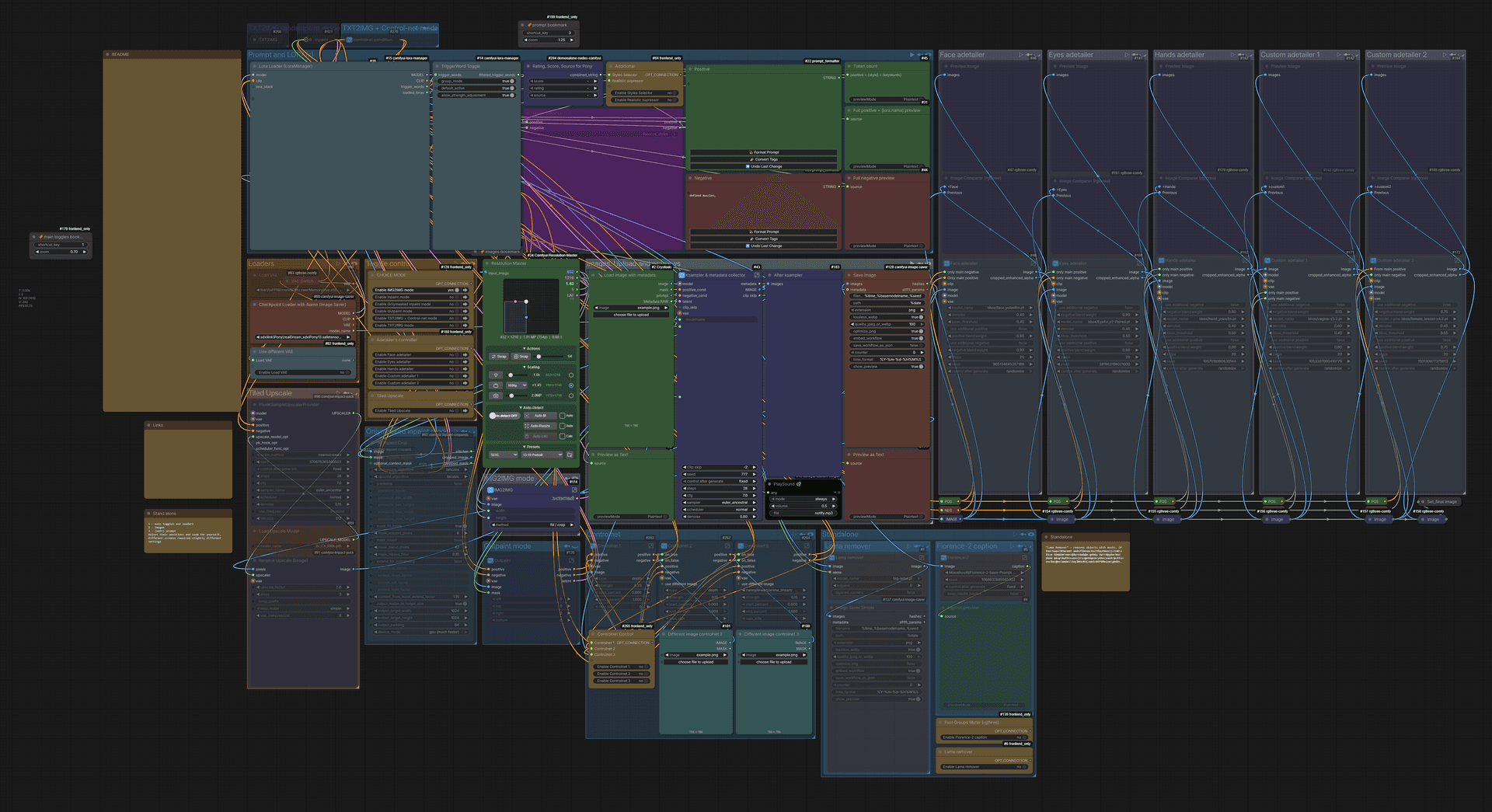Click the jump arrow beside Enable Eyes adetailer
The height and width of the screenshot is (812, 1492).
coord(465,361)
